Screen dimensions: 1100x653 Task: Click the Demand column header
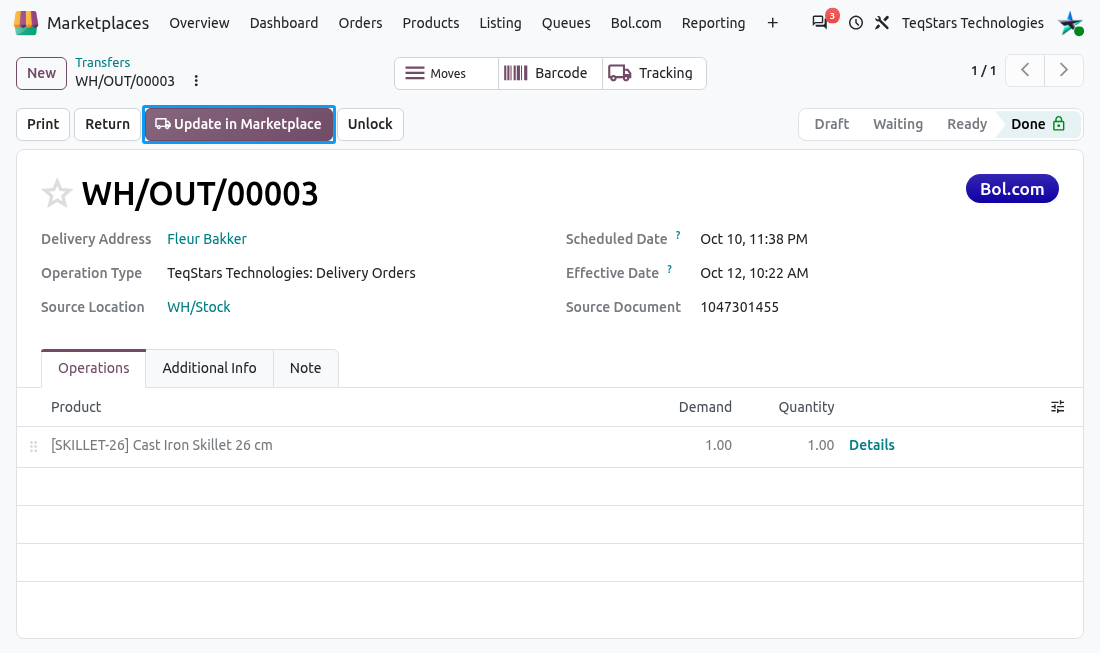[705, 407]
